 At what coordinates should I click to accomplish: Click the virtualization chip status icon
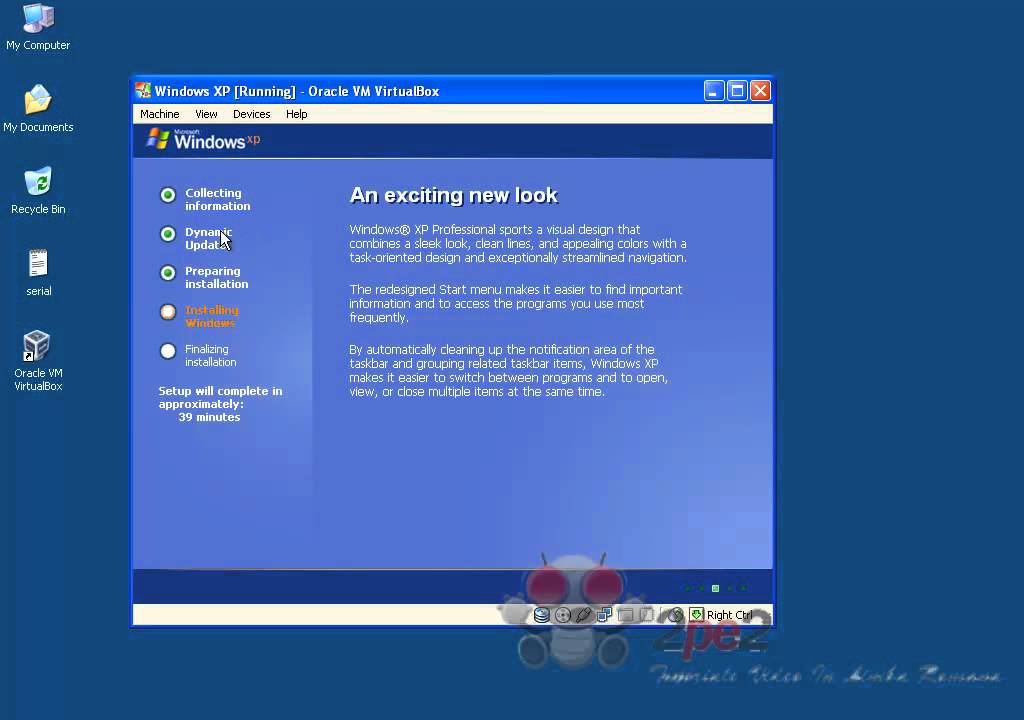tap(647, 615)
